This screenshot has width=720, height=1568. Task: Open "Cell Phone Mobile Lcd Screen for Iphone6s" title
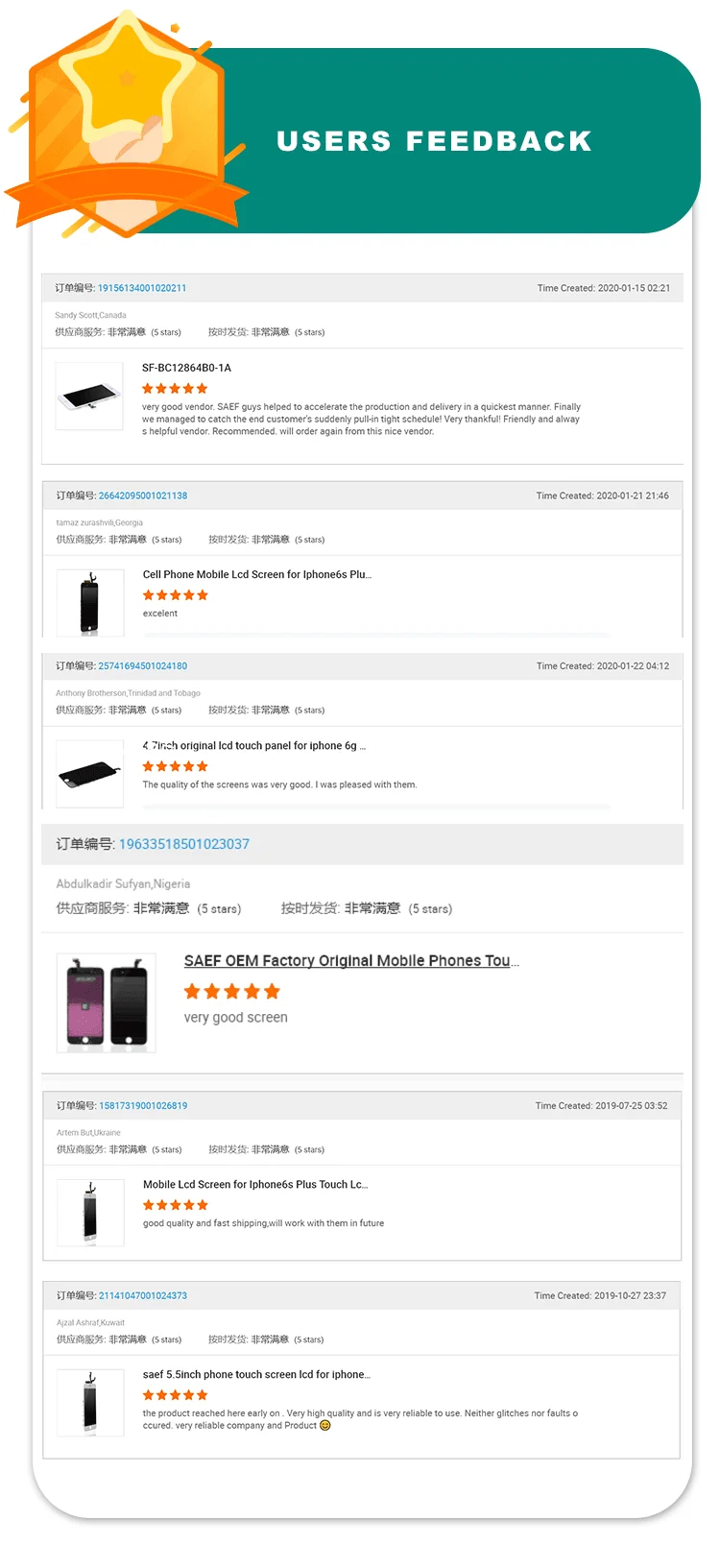pyautogui.click(x=256, y=574)
